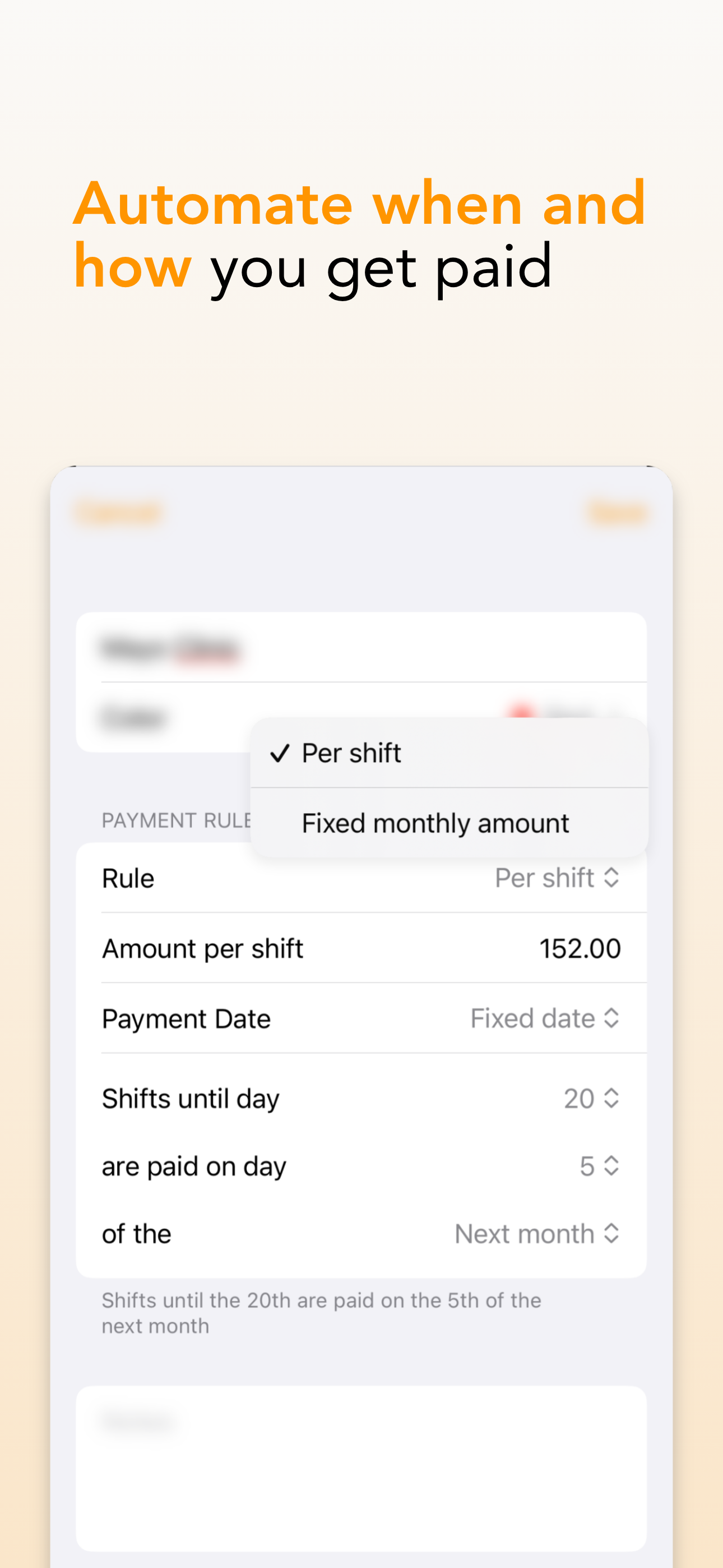
Task: Change the Shifts until day value 20
Action: pyautogui.click(x=591, y=1099)
